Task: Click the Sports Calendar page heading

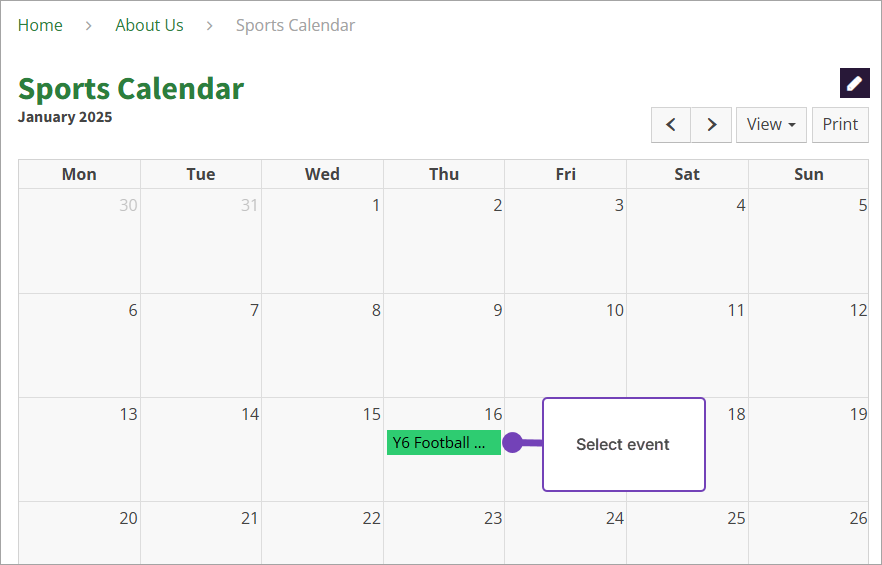Action: tap(131, 88)
